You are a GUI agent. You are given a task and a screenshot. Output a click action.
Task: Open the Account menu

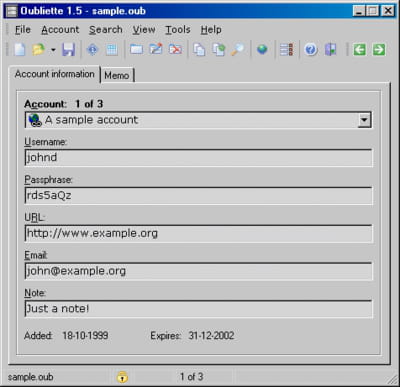click(60, 30)
